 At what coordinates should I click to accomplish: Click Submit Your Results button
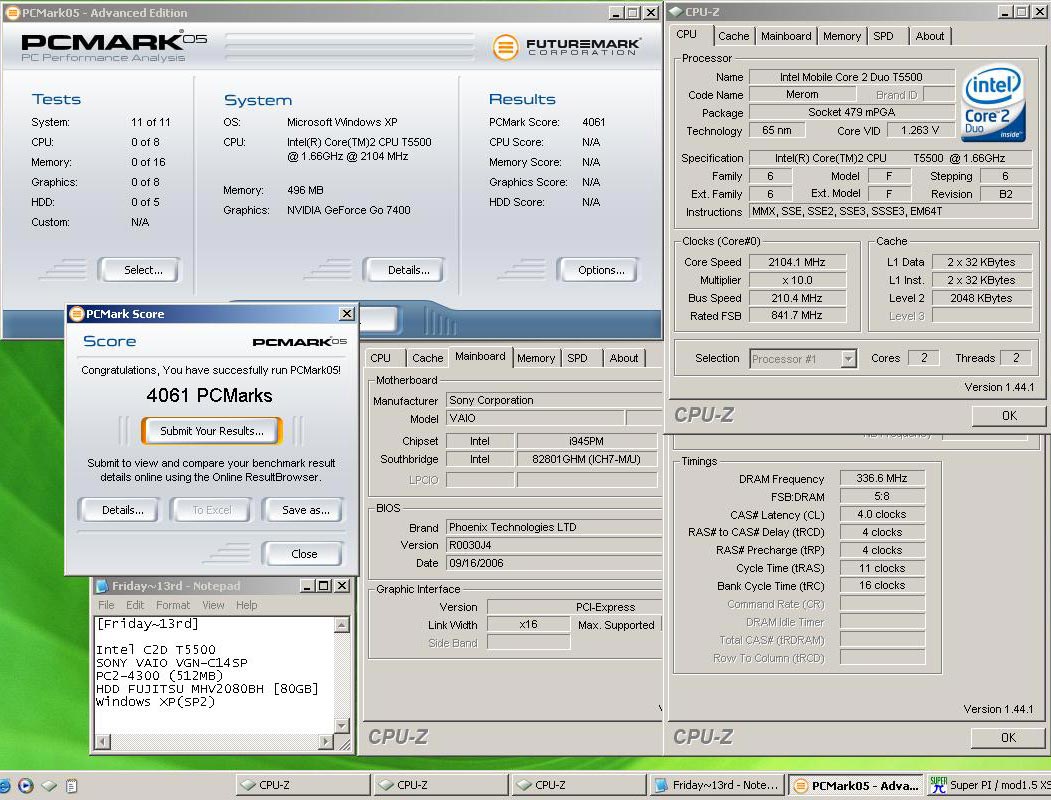[212, 431]
